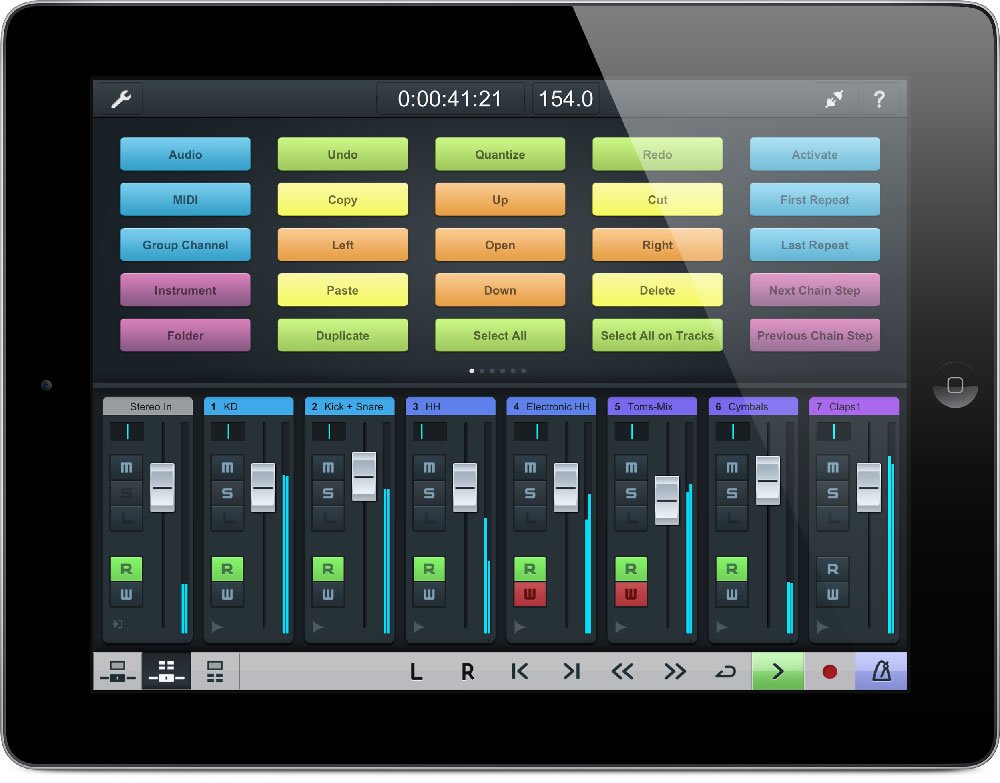The image size is (1000, 783).
Task: Solo the HH channel
Action: pos(429,493)
